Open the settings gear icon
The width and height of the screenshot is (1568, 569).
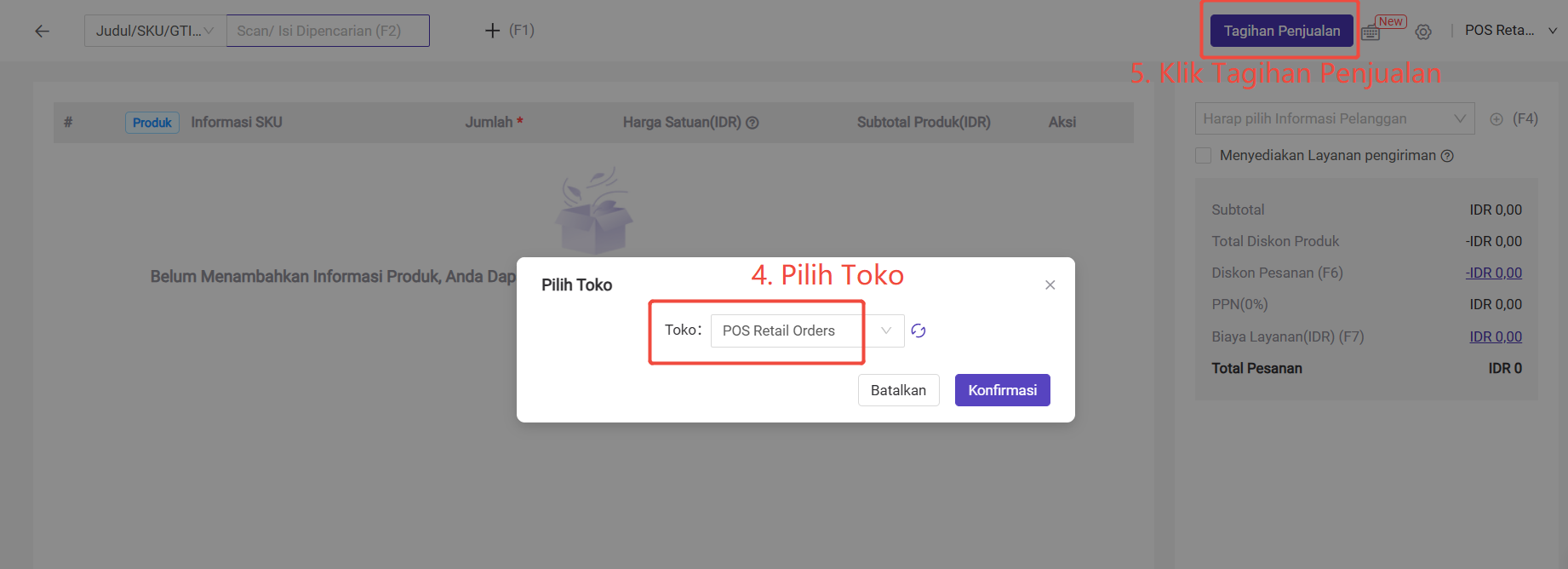tap(1423, 32)
